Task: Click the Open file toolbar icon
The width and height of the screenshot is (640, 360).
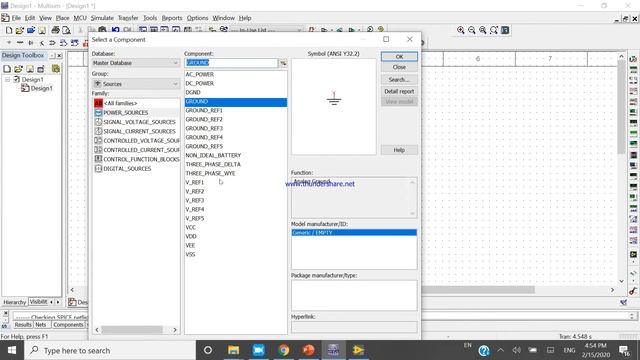Action: (x=19, y=30)
